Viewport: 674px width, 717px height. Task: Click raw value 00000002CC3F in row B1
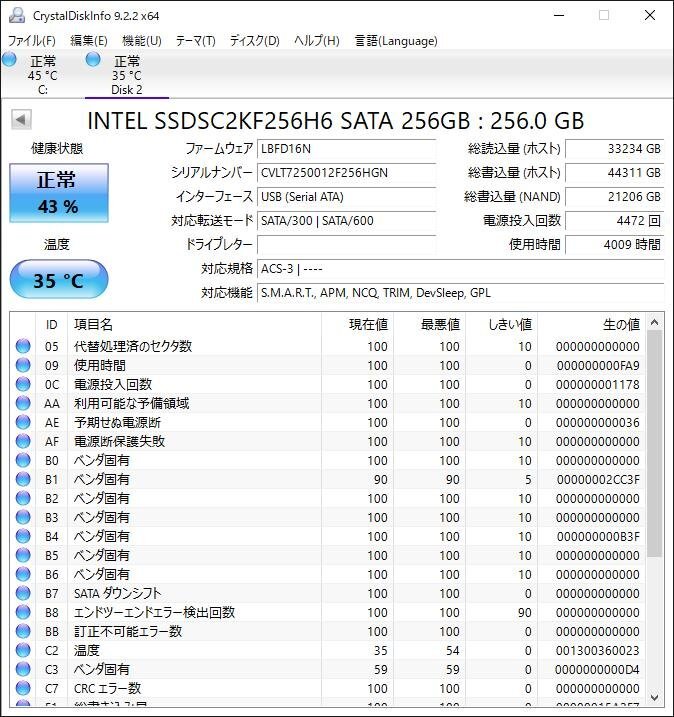[598, 479]
